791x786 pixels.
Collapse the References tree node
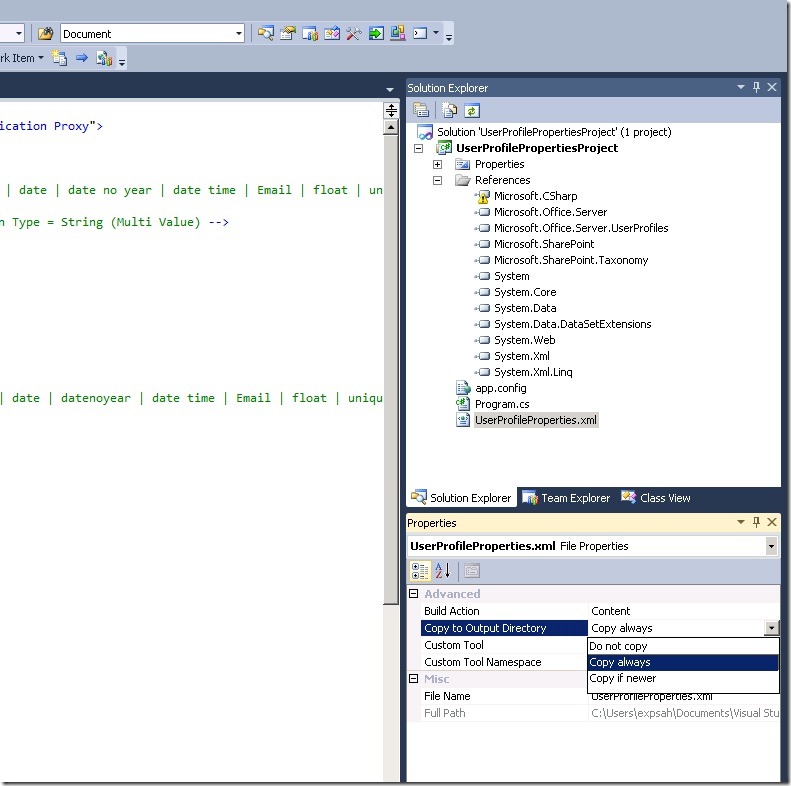tap(437, 180)
